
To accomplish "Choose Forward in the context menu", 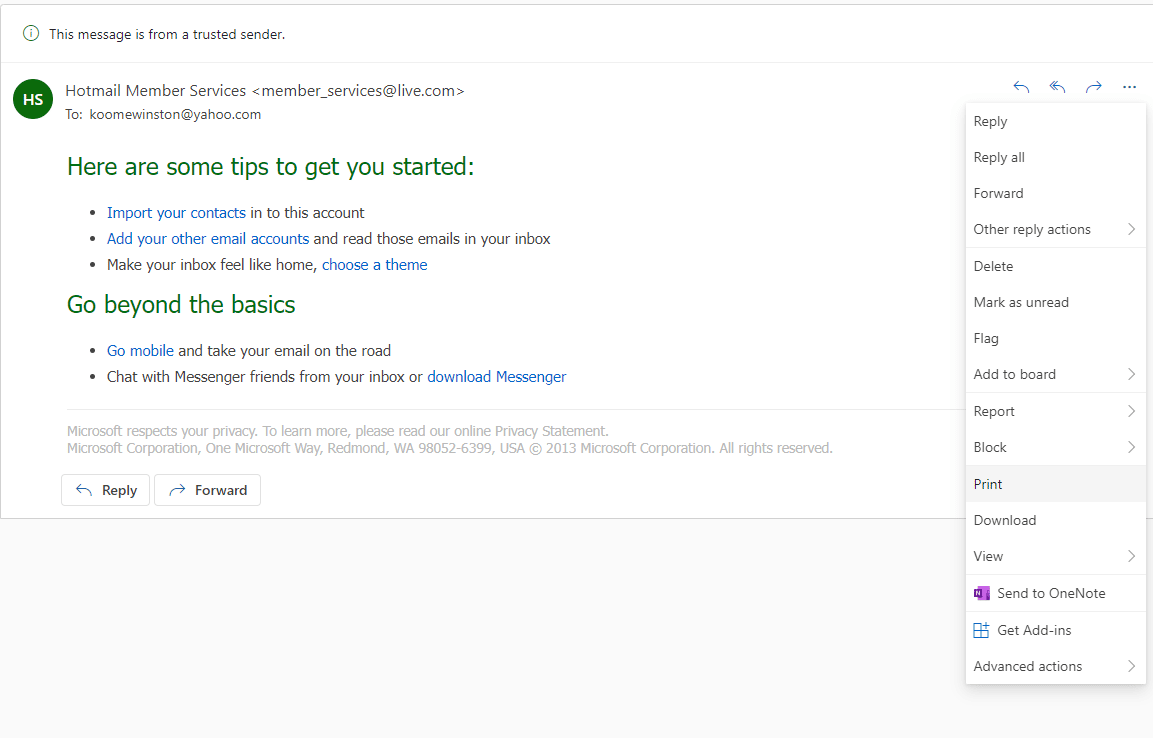I will (1056, 193).
